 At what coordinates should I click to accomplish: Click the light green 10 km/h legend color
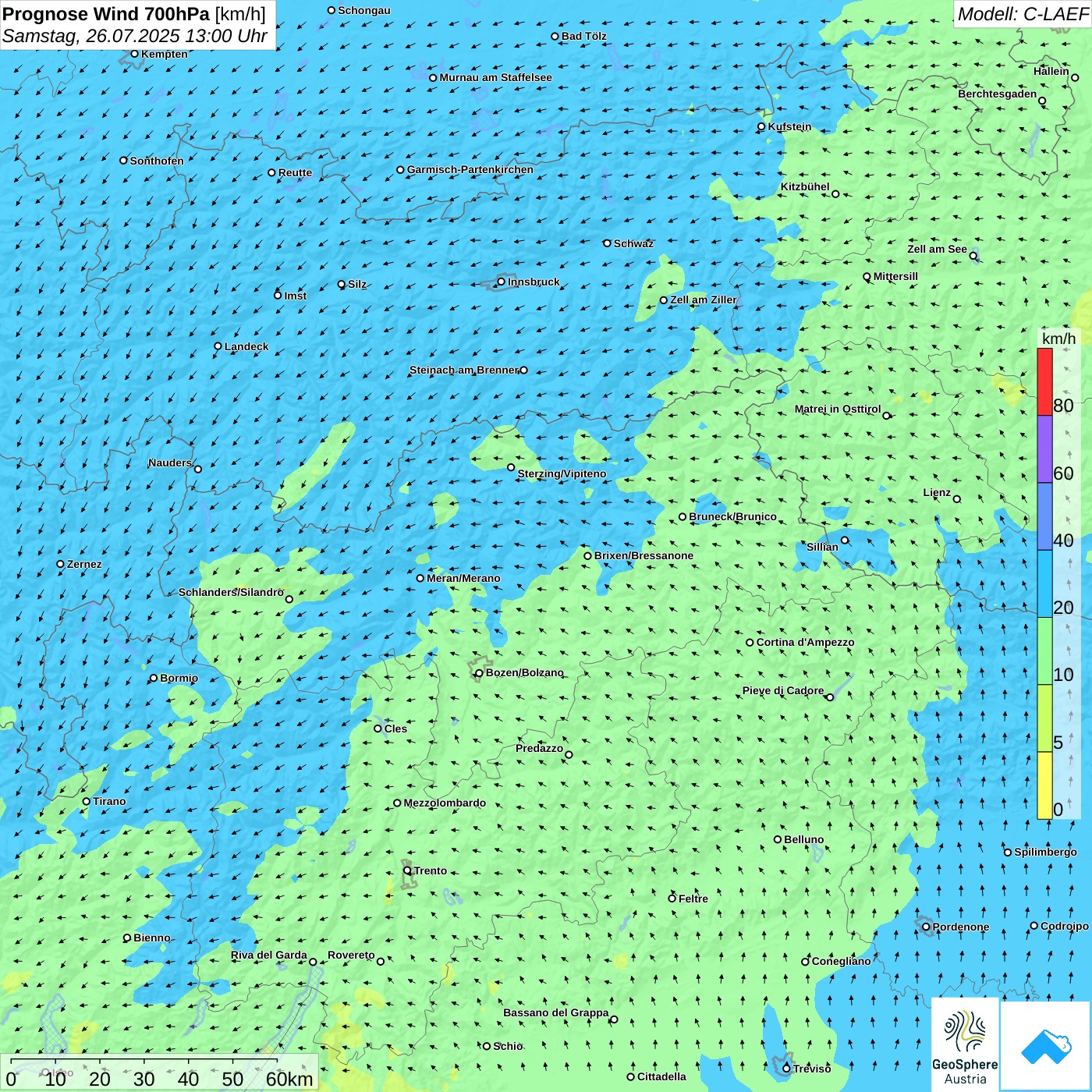coord(1044,651)
